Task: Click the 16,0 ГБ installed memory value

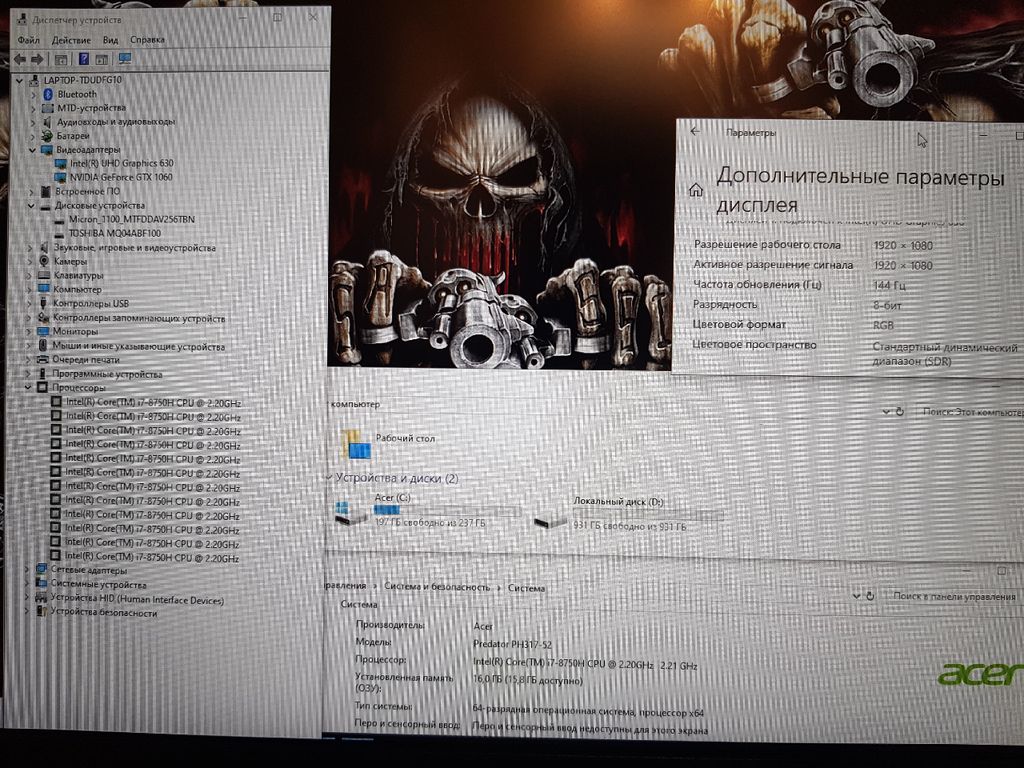Action: [528, 680]
